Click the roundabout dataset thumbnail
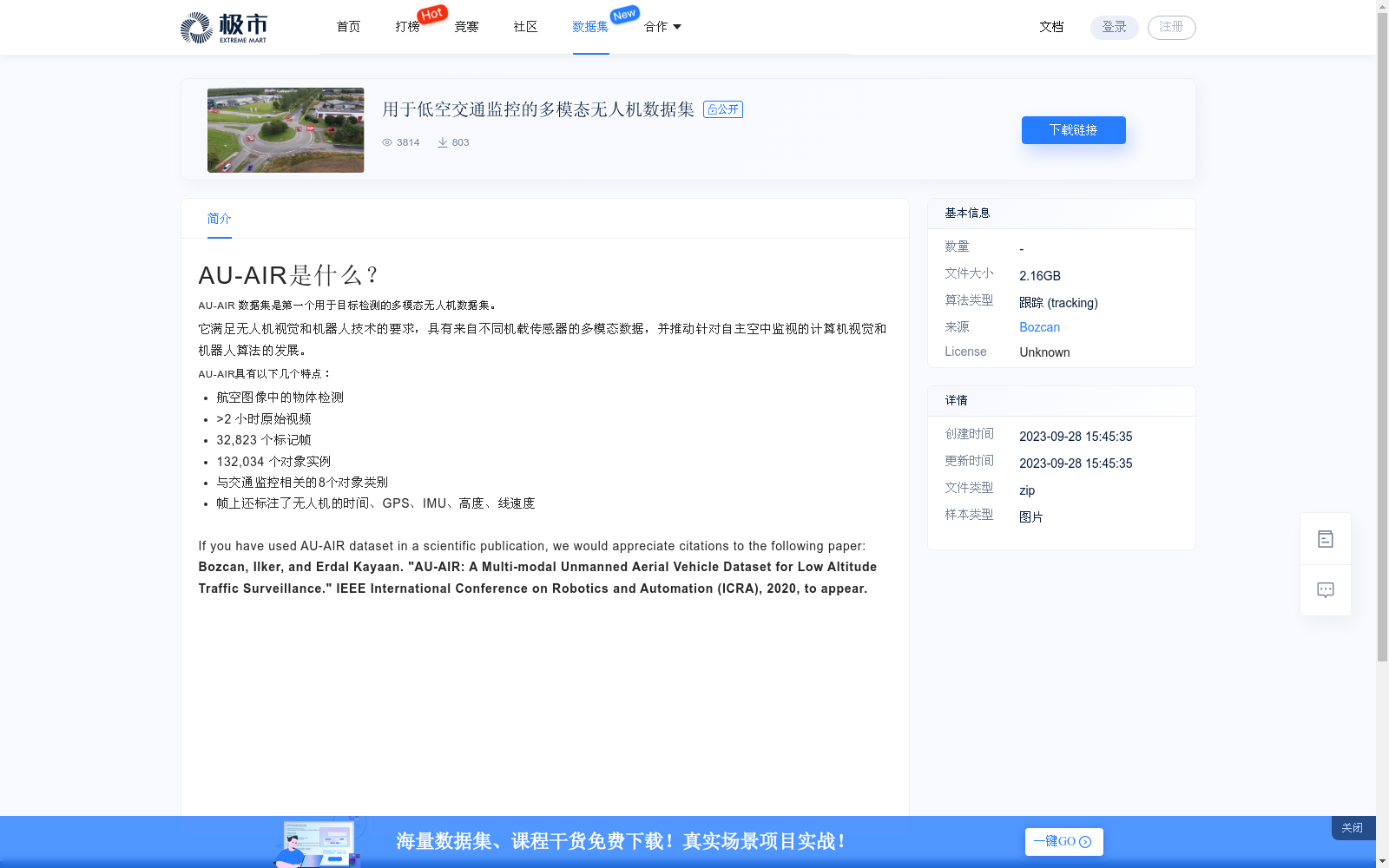1389x868 pixels. 286,130
